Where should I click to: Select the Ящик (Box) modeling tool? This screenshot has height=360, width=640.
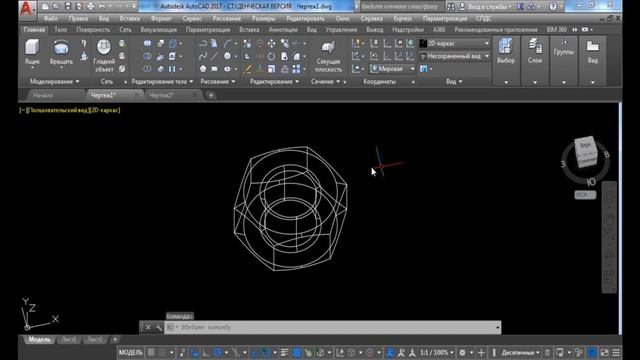(32, 52)
